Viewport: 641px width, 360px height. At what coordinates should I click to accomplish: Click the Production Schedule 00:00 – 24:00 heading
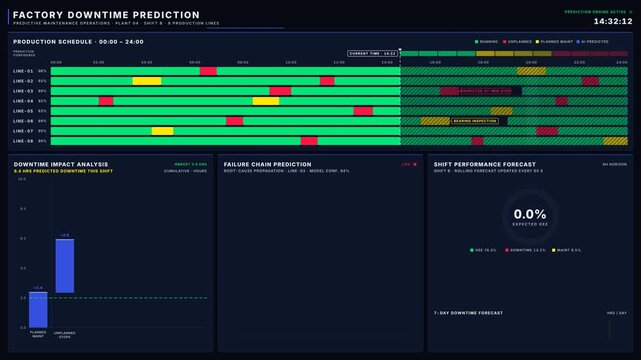[78, 42]
